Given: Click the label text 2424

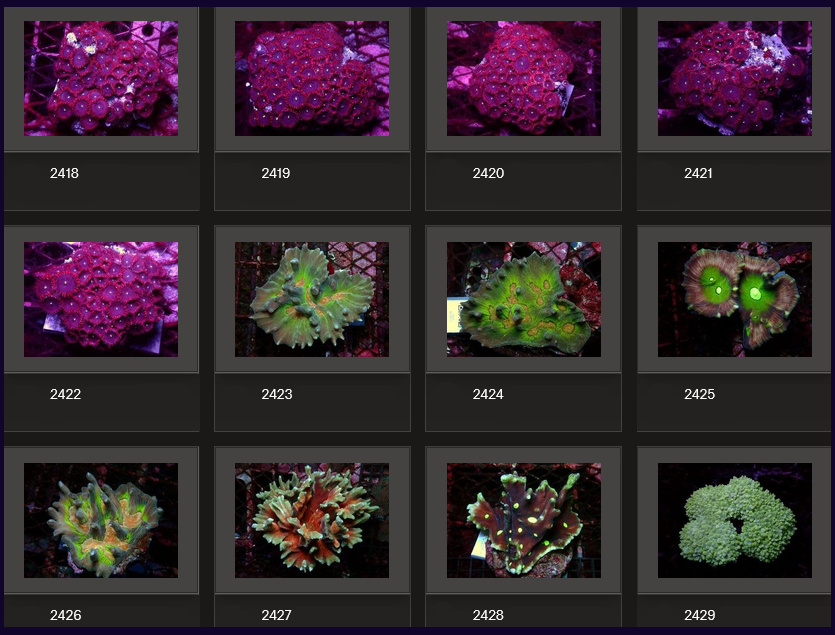Looking at the screenshot, I should click(x=488, y=394).
